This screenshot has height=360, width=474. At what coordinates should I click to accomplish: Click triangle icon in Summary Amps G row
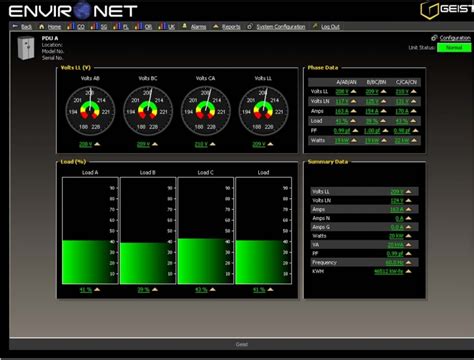[x=408, y=227]
